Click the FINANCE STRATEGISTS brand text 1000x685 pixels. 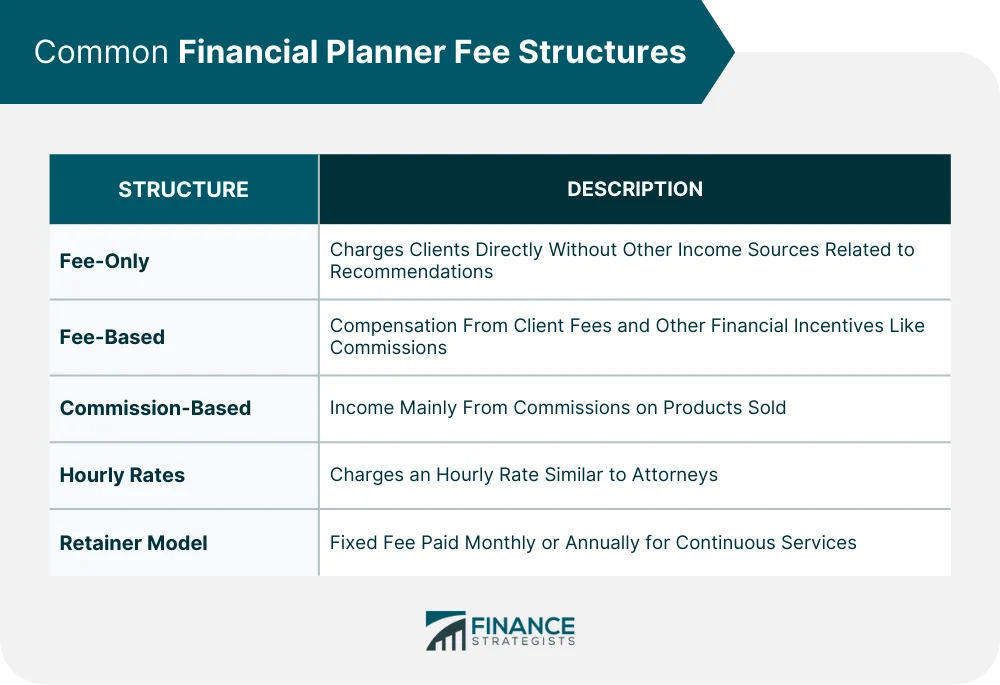tap(523, 631)
